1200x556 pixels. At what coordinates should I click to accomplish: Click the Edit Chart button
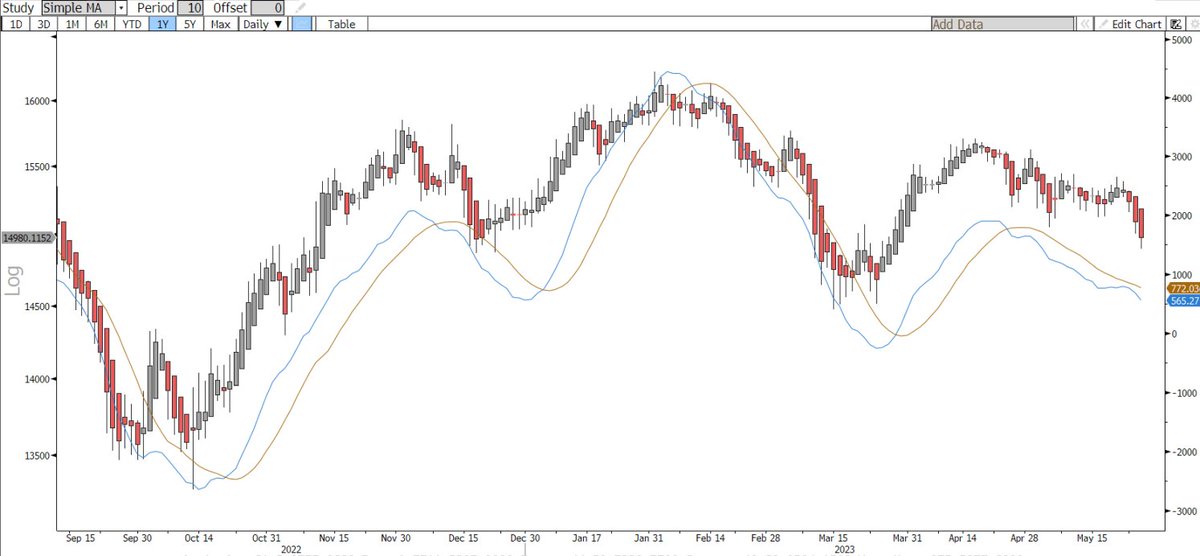[1130, 24]
